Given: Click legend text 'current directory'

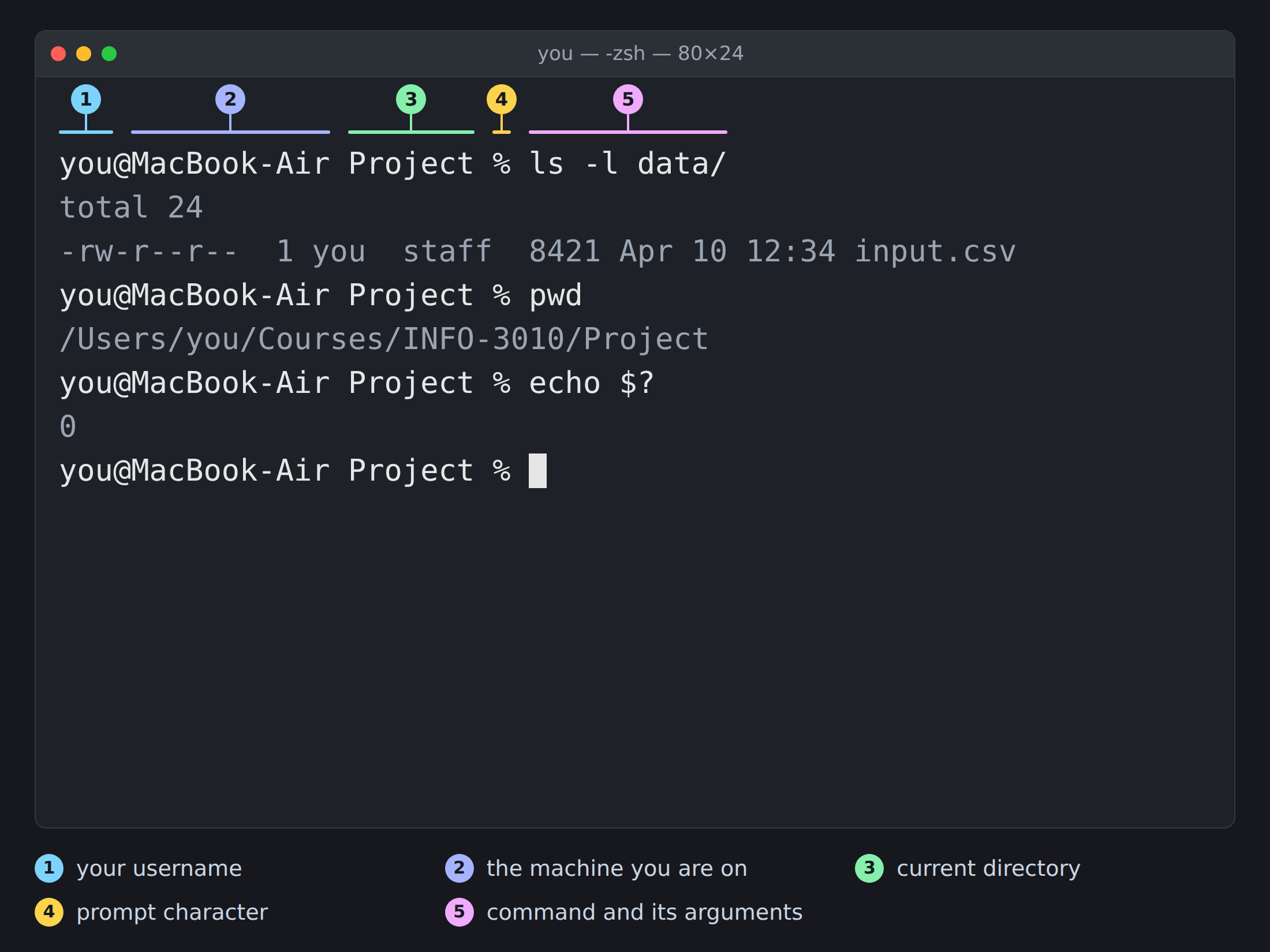Looking at the screenshot, I should [x=988, y=868].
